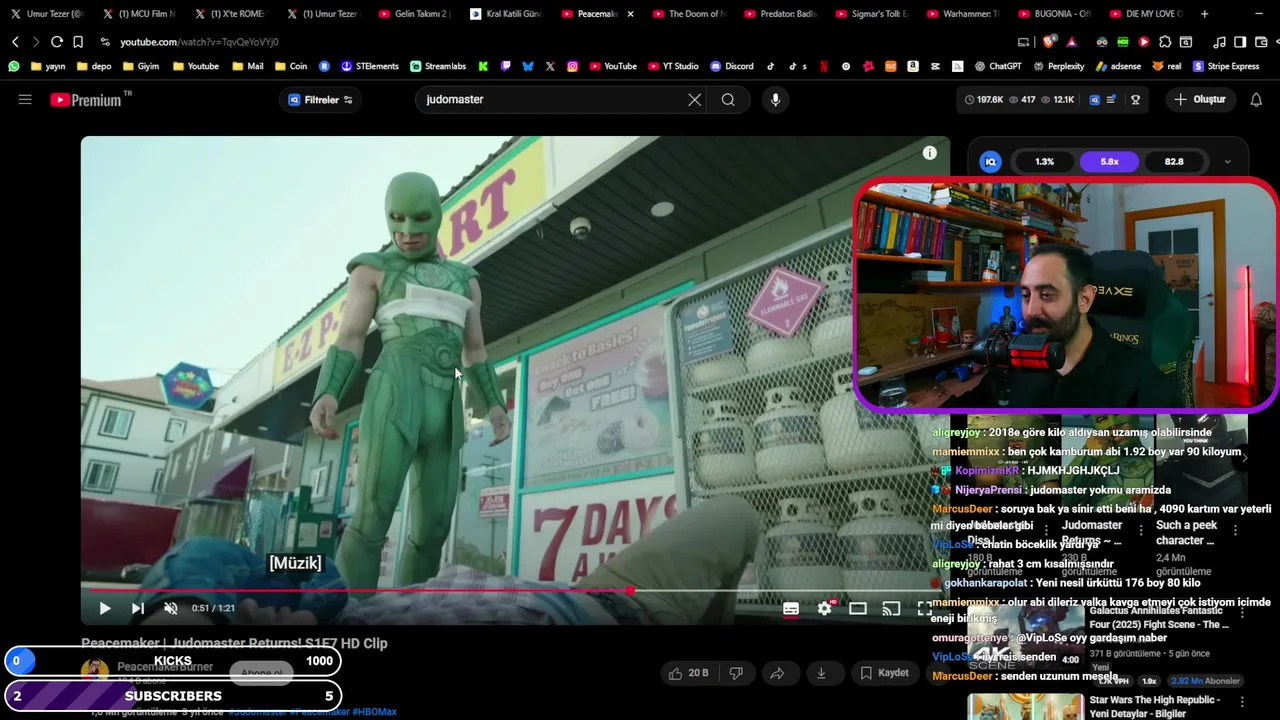Show video info card icon

[930, 153]
